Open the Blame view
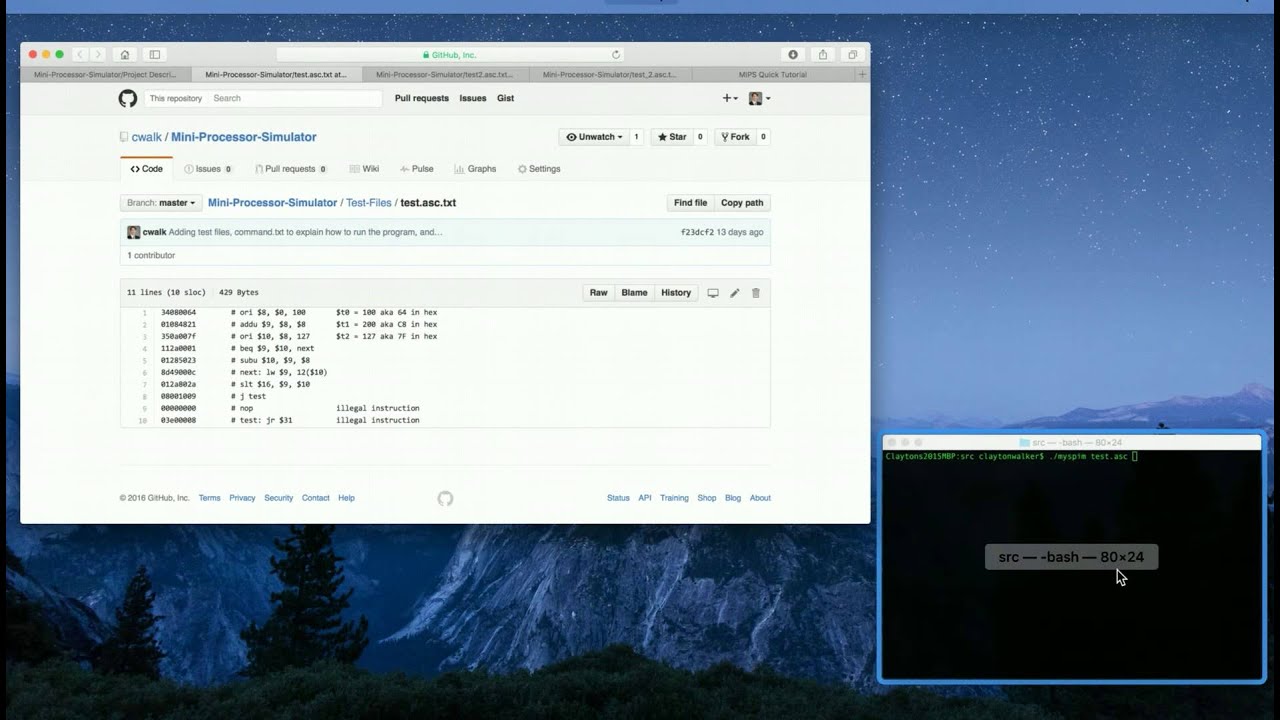Screen dimensions: 1280x720 point(634,293)
